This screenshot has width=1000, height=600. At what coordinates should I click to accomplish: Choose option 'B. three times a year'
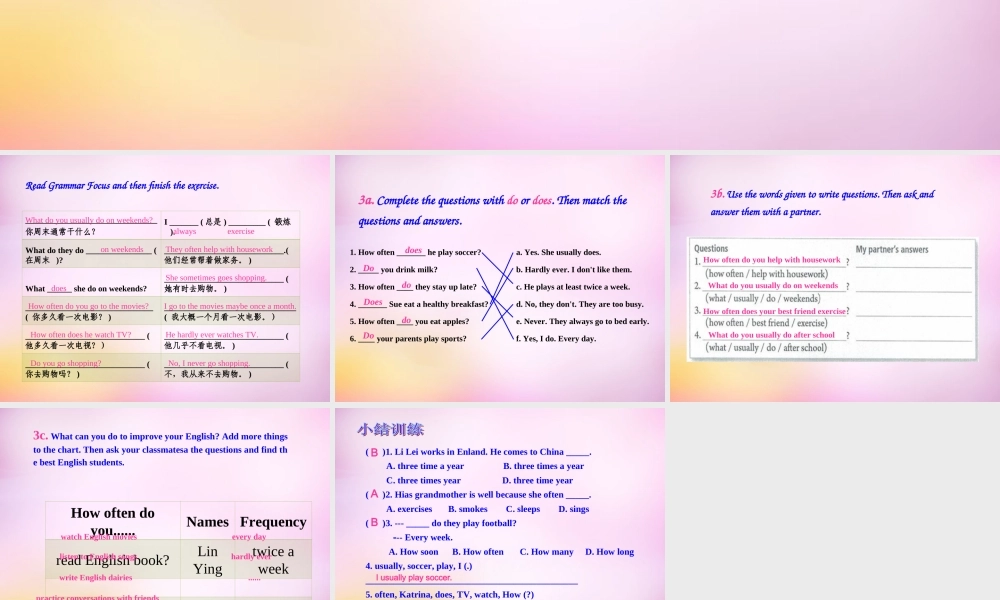click(x=543, y=466)
